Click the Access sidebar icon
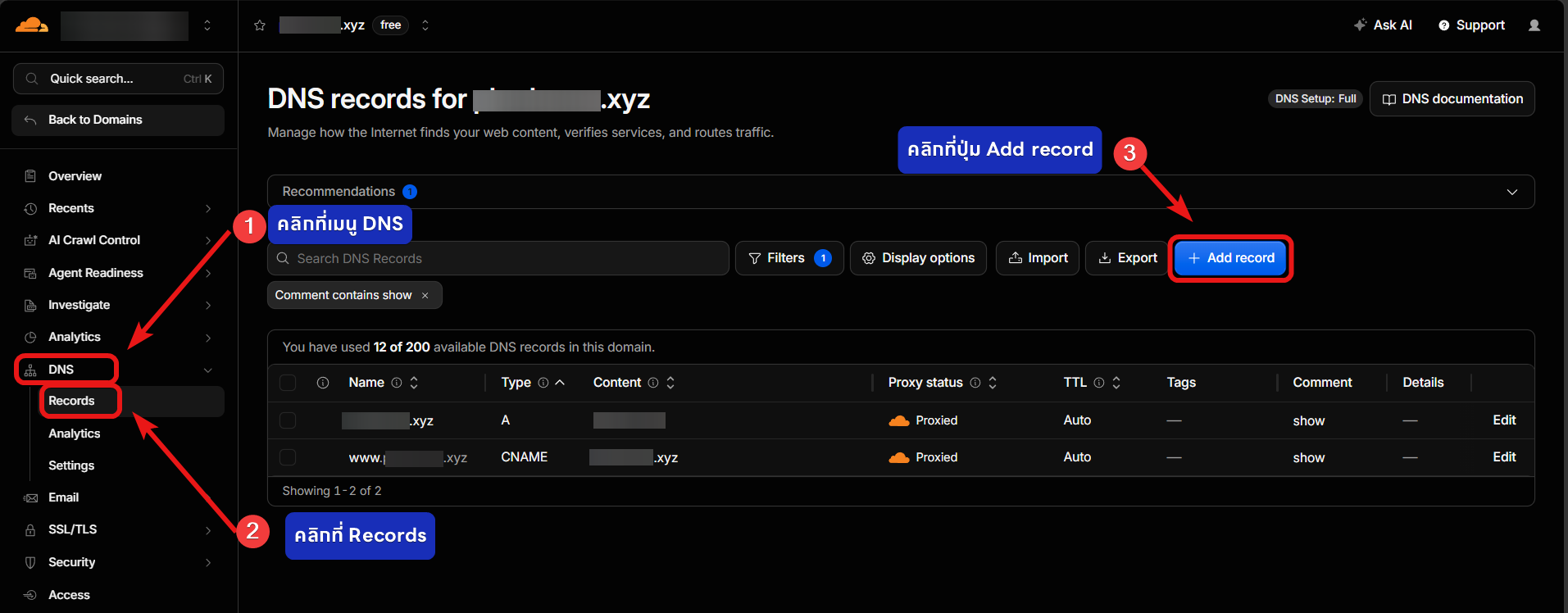Image resolution: width=1568 pixels, height=613 pixels. coord(30,595)
